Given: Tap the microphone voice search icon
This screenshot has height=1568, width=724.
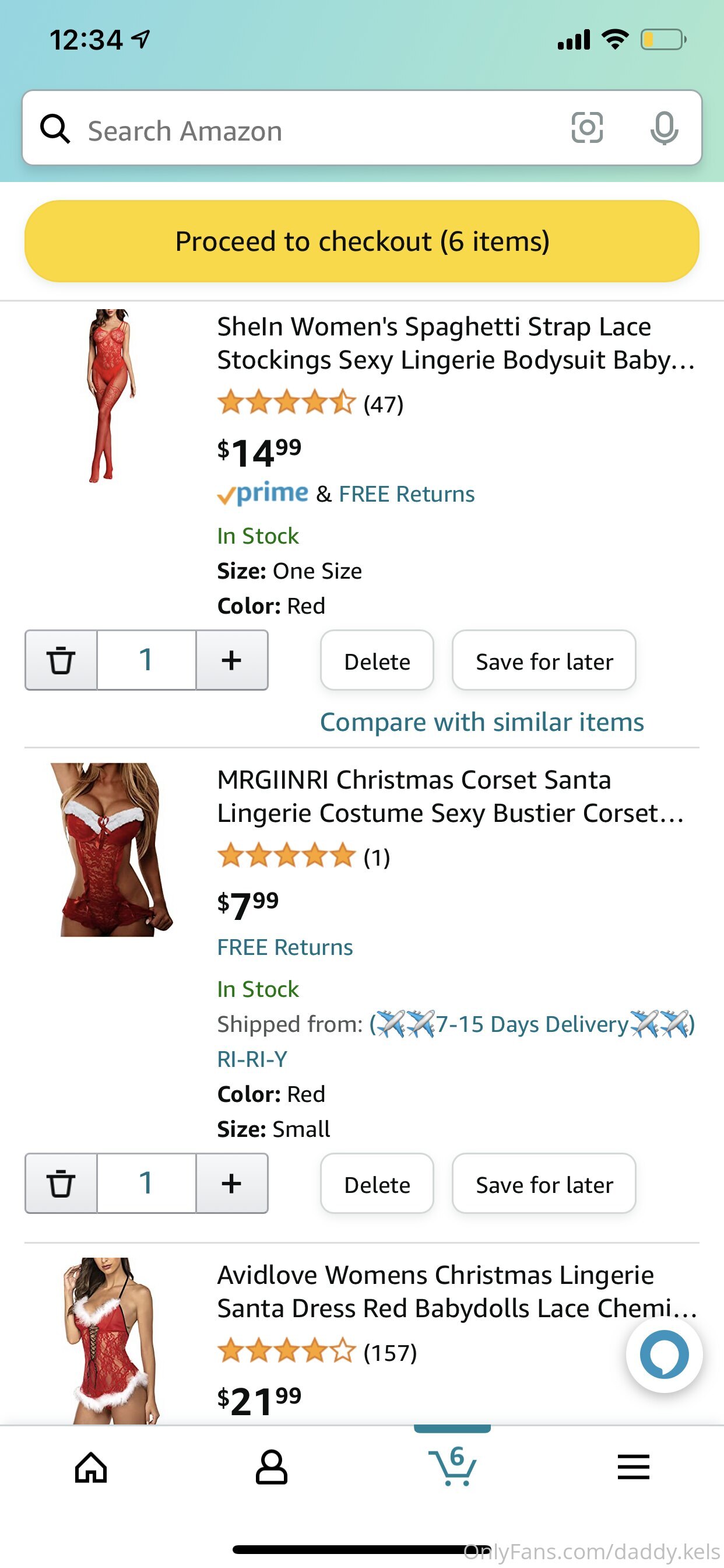Looking at the screenshot, I should pyautogui.click(x=664, y=128).
